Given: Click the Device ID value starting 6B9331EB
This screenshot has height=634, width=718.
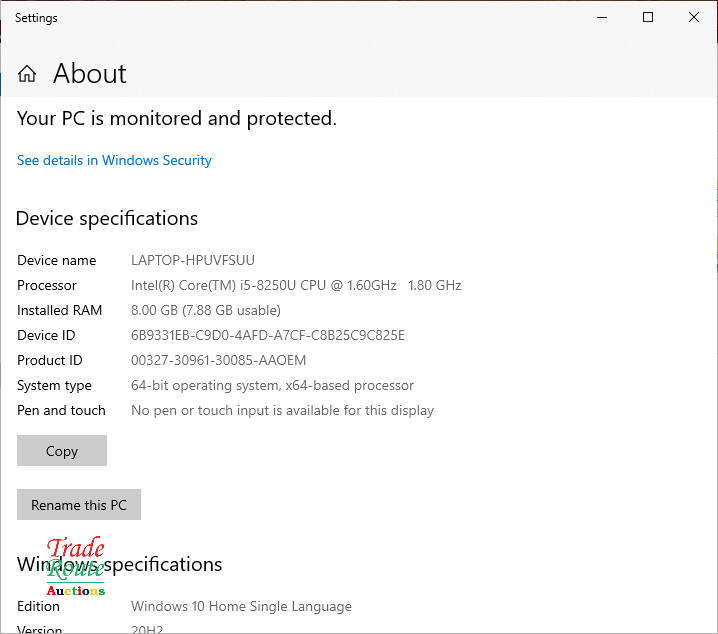Looking at the screenshot, I should coord(268,335).
